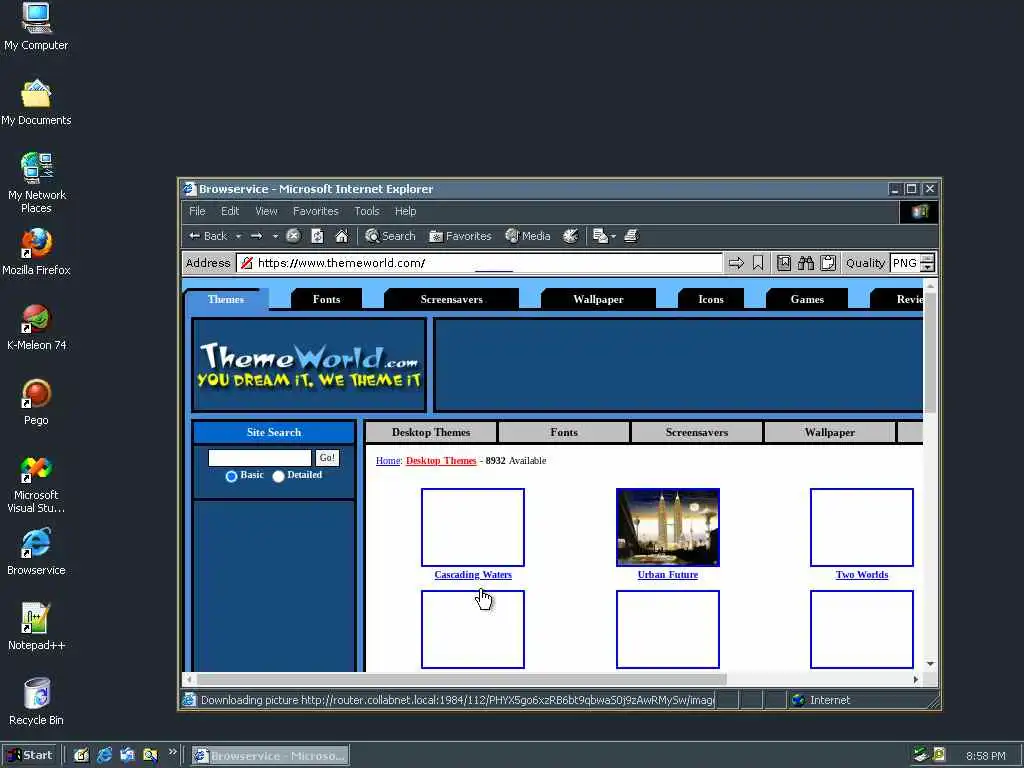The width and height of the screenshot is (1024, 768).
Task: Click the Back arrow toolbar button
Action: point(208,236)
